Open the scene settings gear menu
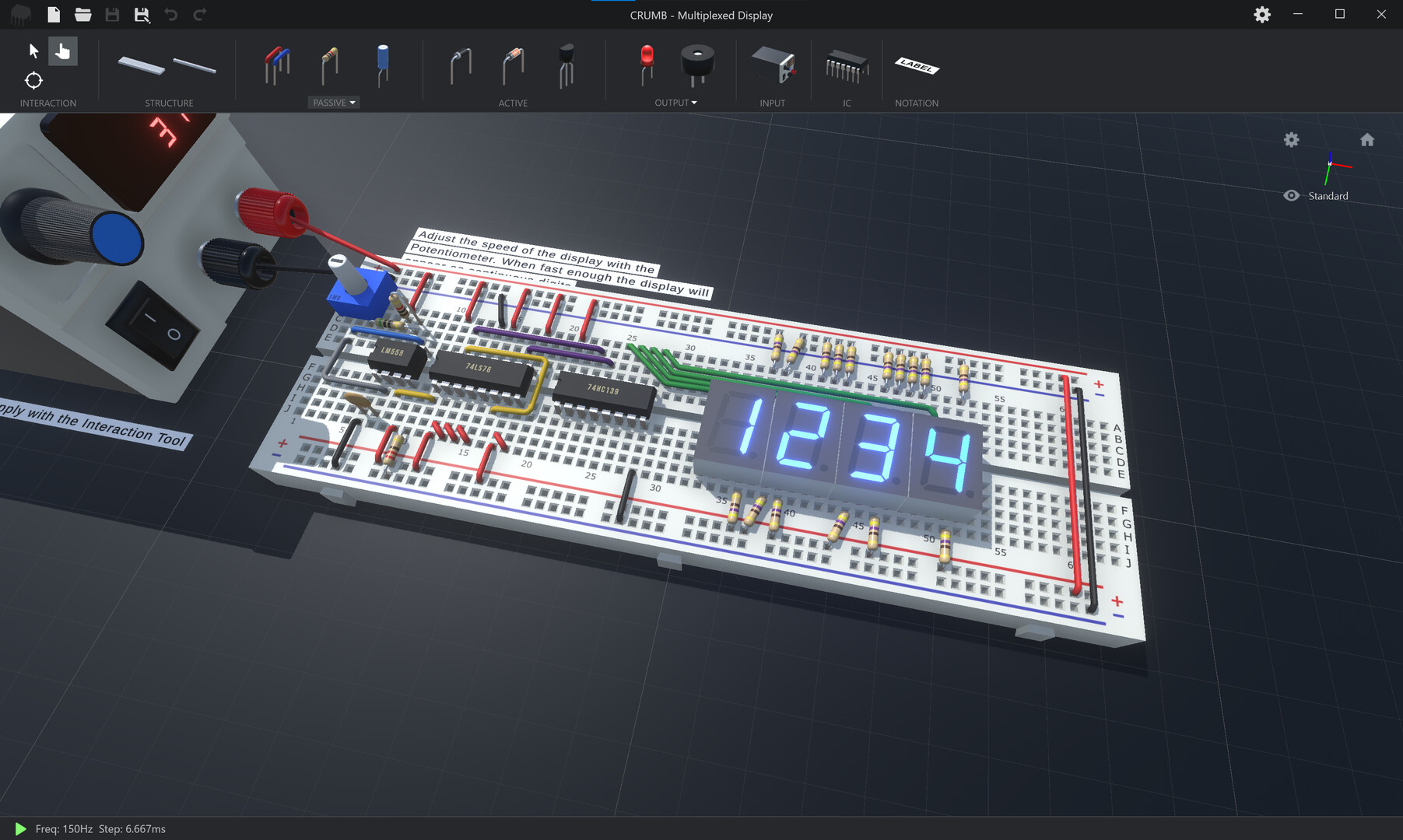 pyautogui.click(x=1291, y=140)
